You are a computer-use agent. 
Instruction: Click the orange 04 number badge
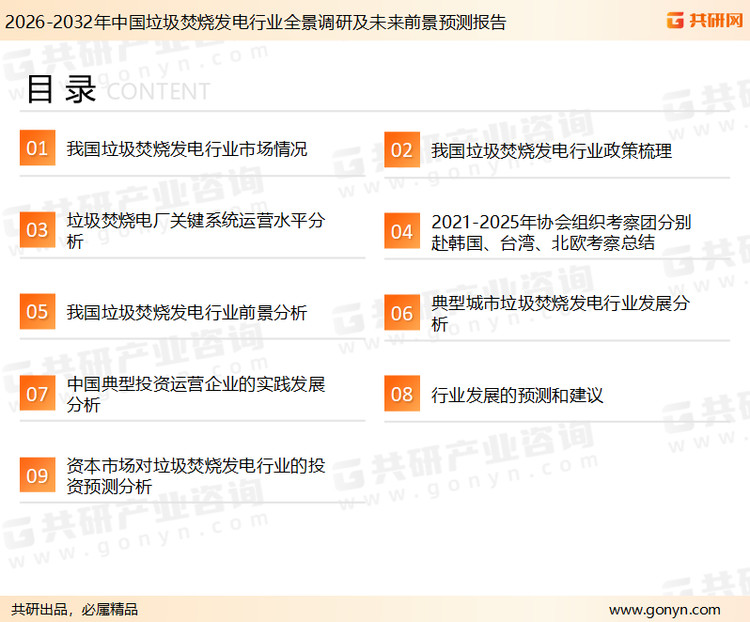pos(402,231)
